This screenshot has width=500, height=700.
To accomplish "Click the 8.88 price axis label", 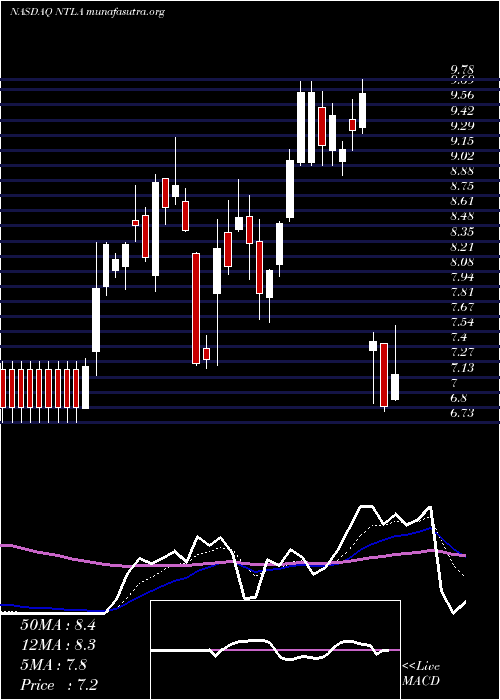I will point(462,171).
